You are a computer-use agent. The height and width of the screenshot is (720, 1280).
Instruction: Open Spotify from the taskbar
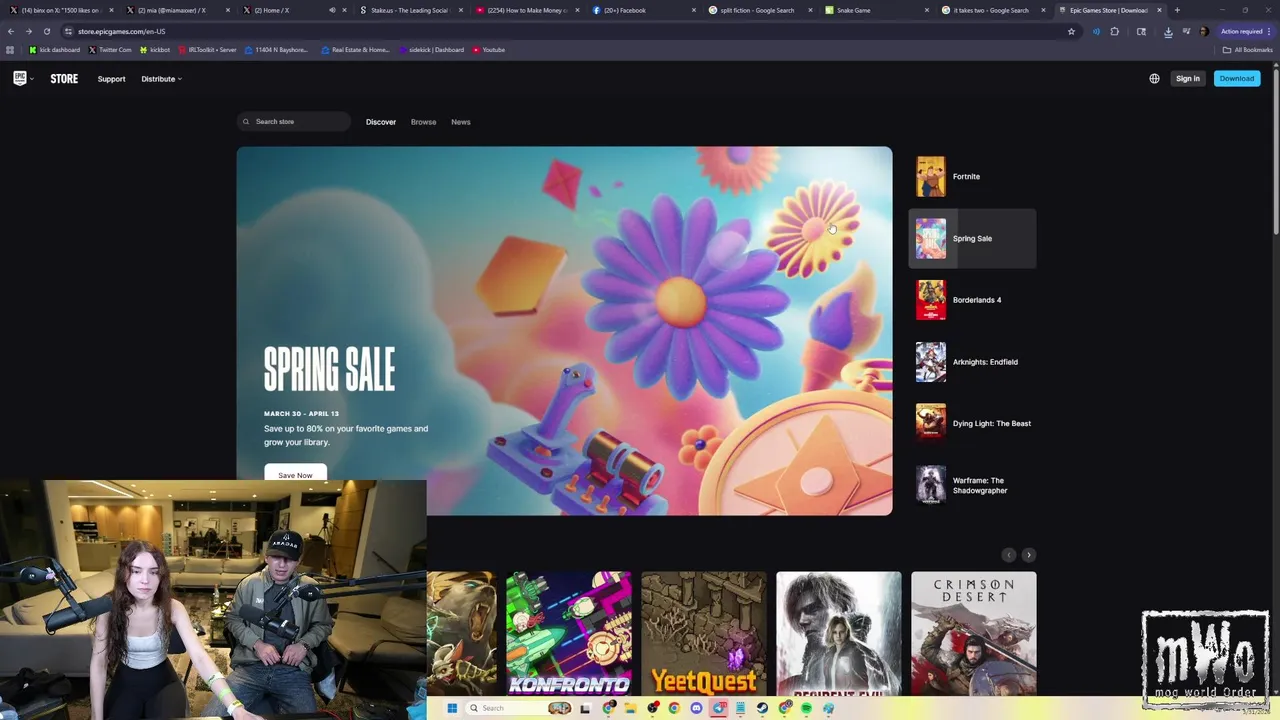pyautogui.click(x=806, y=708)
